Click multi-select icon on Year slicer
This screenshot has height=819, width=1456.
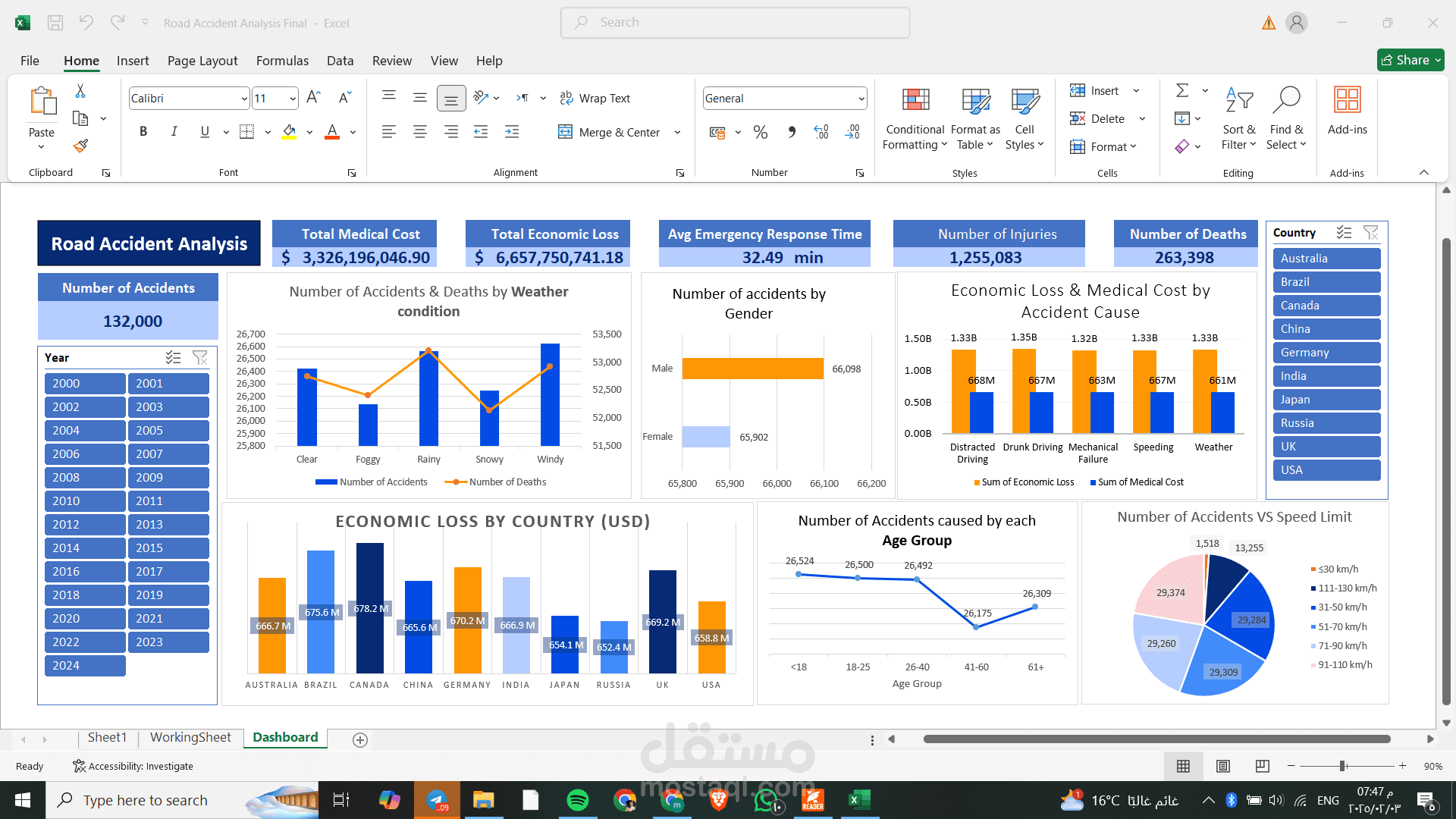173,358
